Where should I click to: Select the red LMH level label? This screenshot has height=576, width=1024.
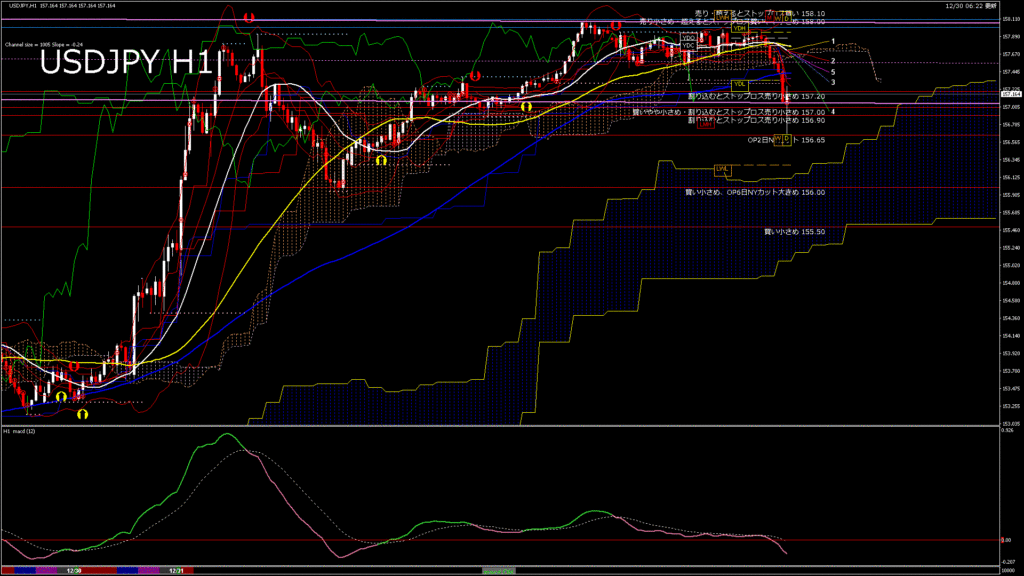tap(706, 123)
